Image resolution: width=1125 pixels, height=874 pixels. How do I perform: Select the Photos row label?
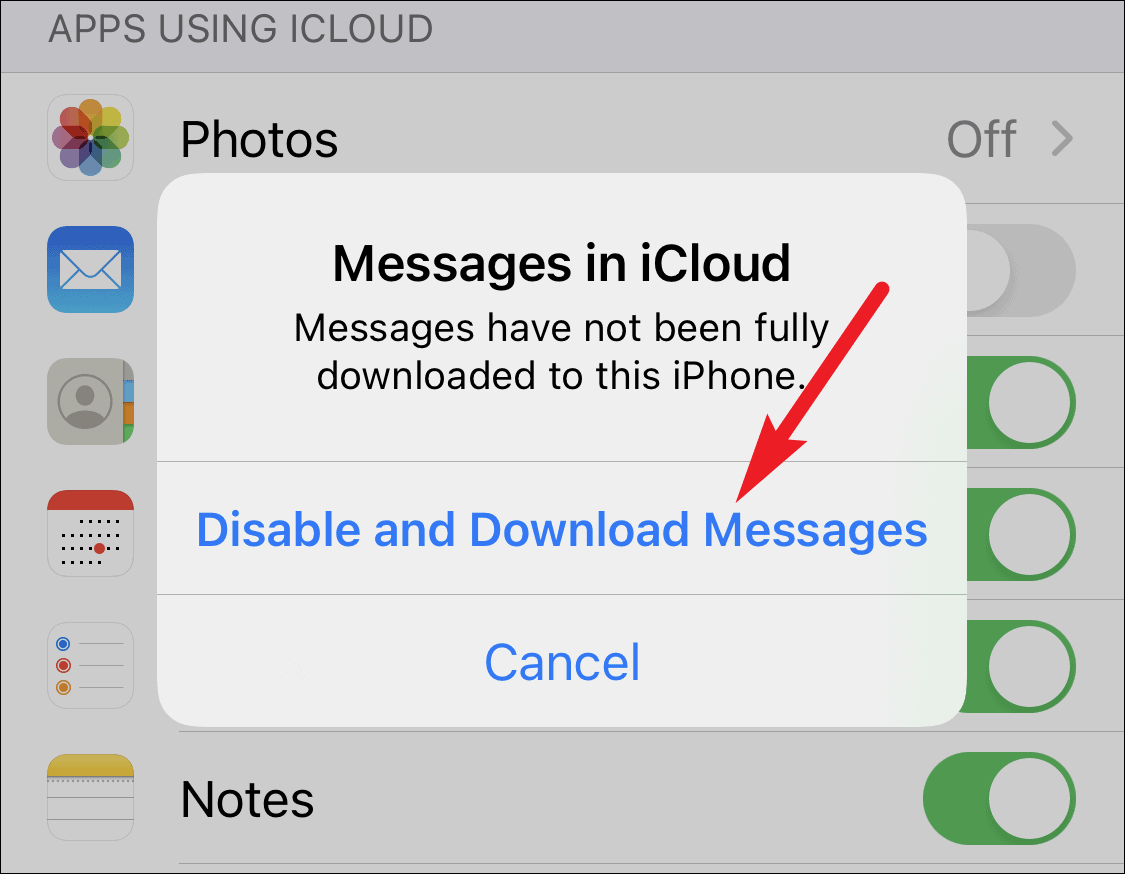click(259, 139)
